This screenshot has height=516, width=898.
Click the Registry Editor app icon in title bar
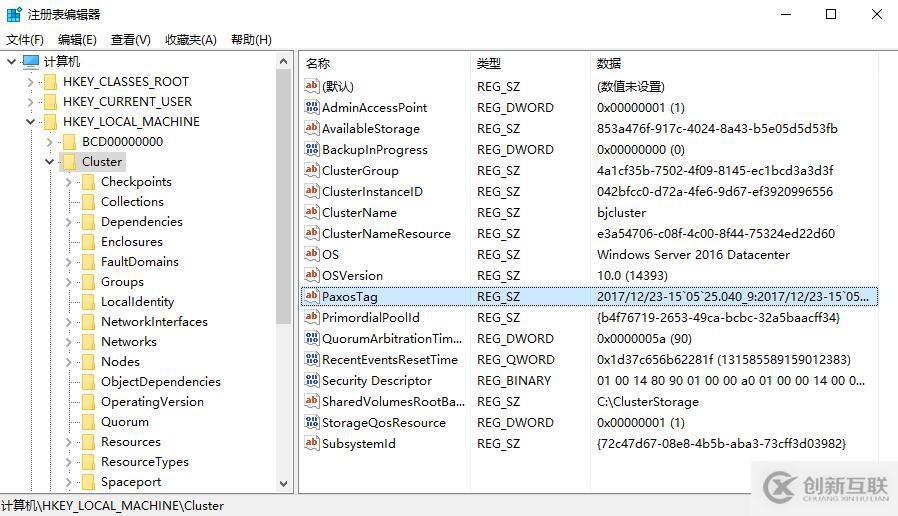click(14, 14)
